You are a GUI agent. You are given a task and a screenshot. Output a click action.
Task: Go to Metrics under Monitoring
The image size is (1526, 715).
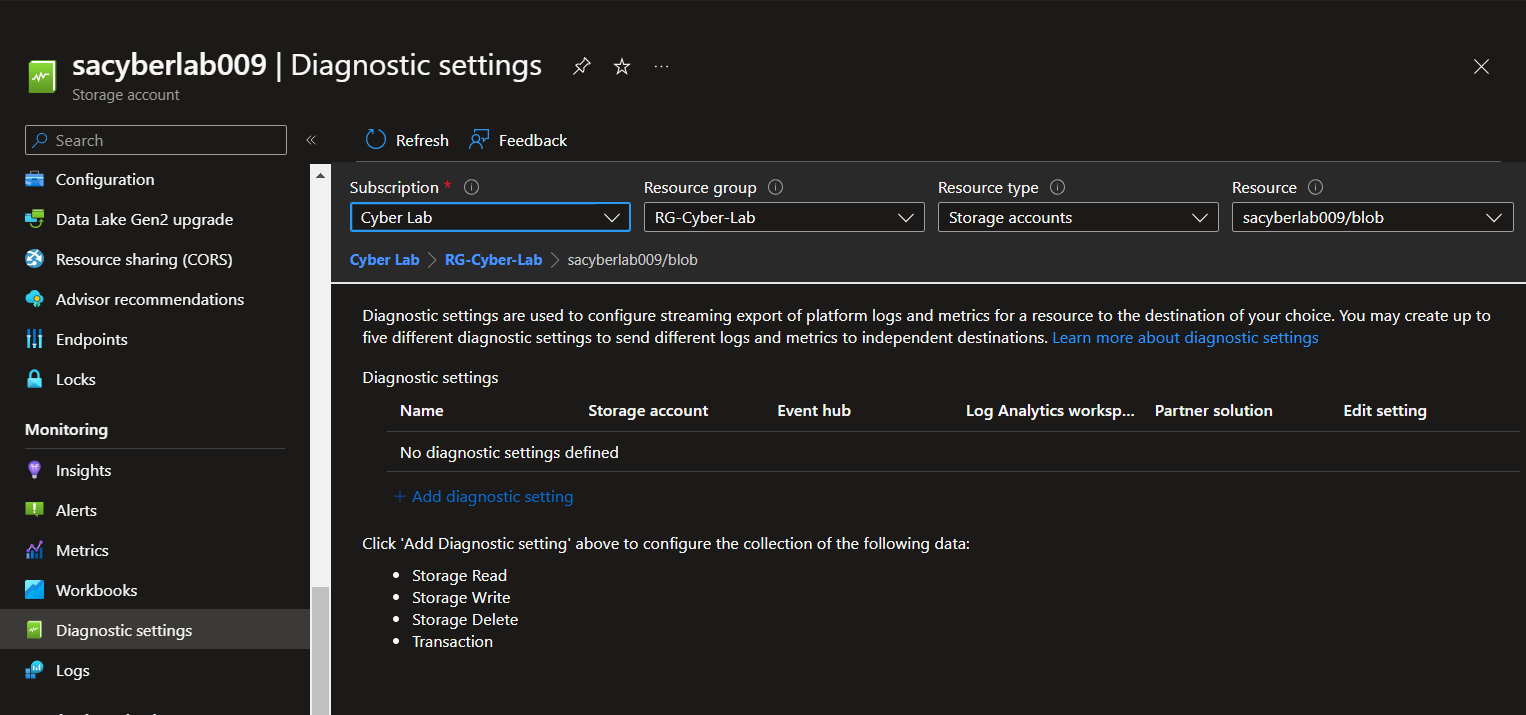(82, 551)
